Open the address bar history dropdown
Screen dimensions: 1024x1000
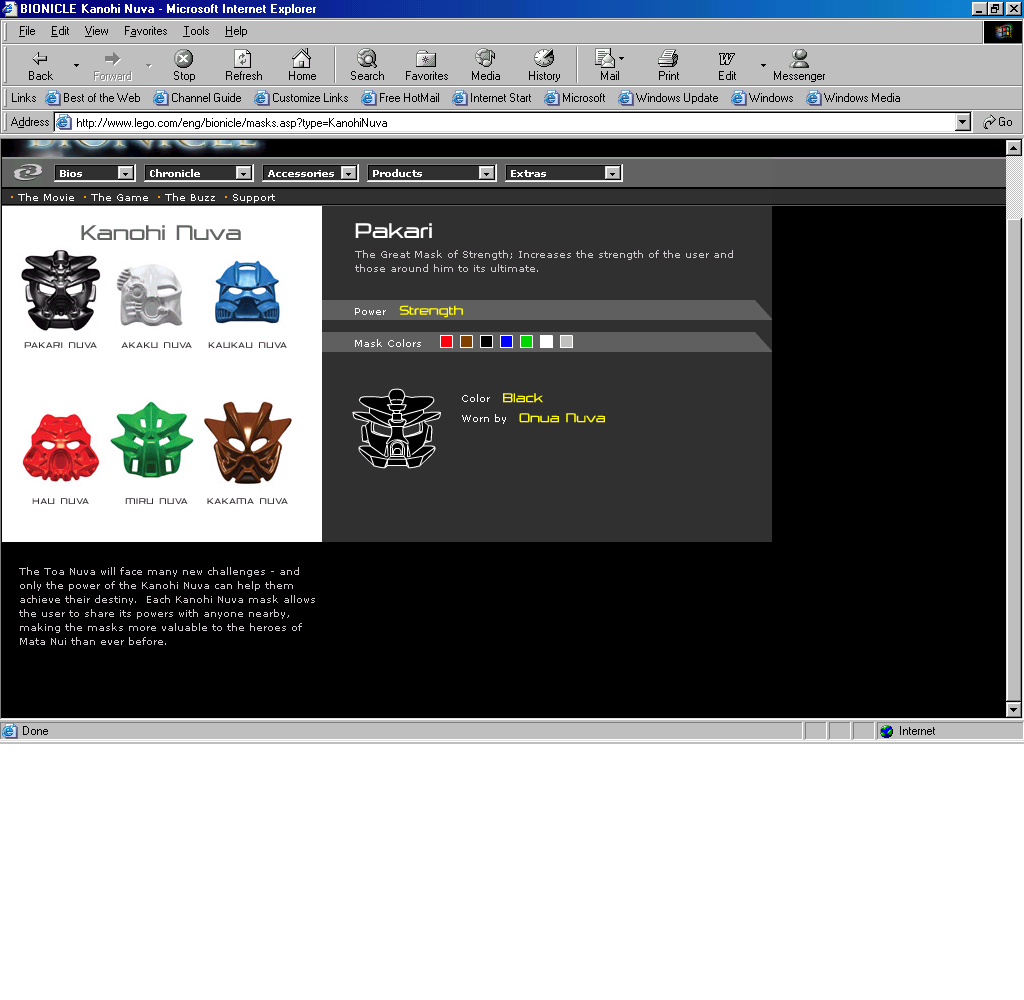pos(962,122)
